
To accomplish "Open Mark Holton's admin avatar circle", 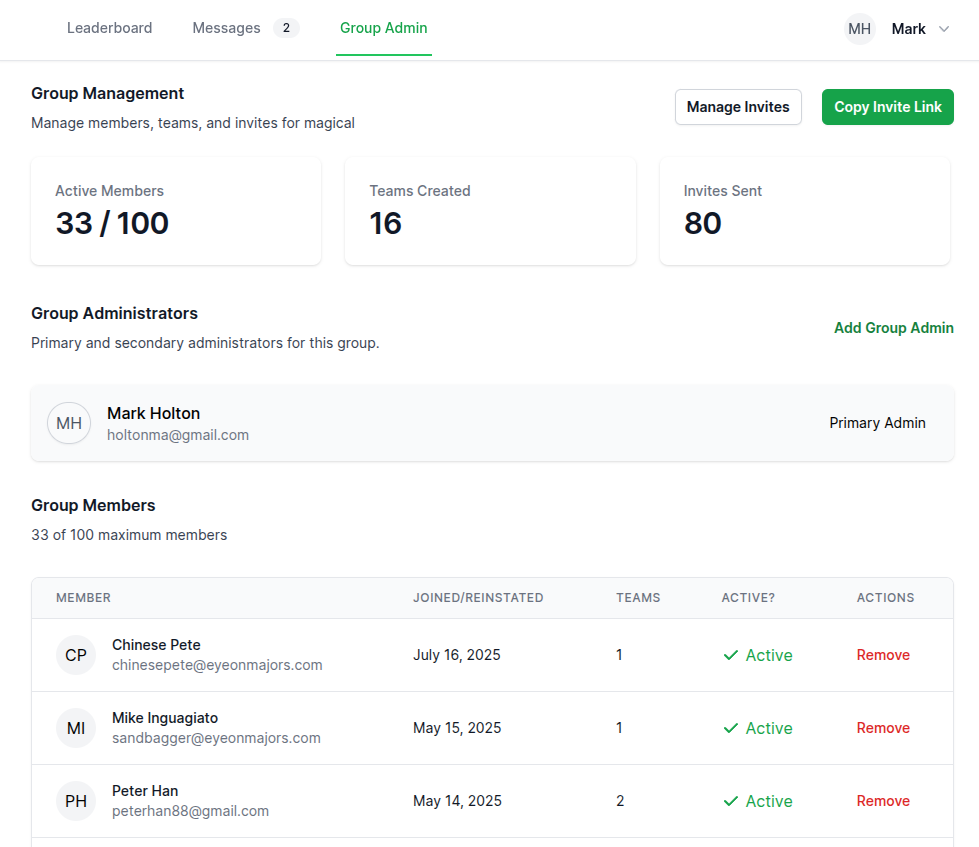I will point(68,423).
